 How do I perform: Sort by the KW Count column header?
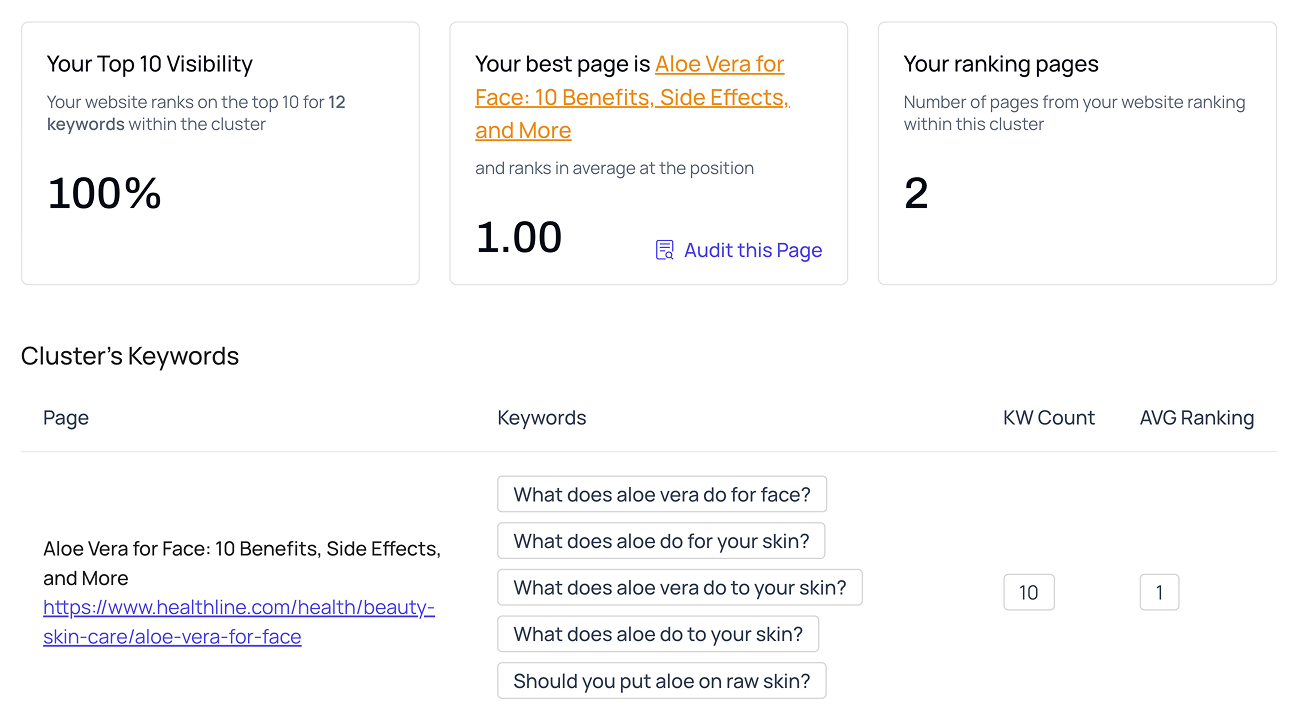click(1049, 418)
